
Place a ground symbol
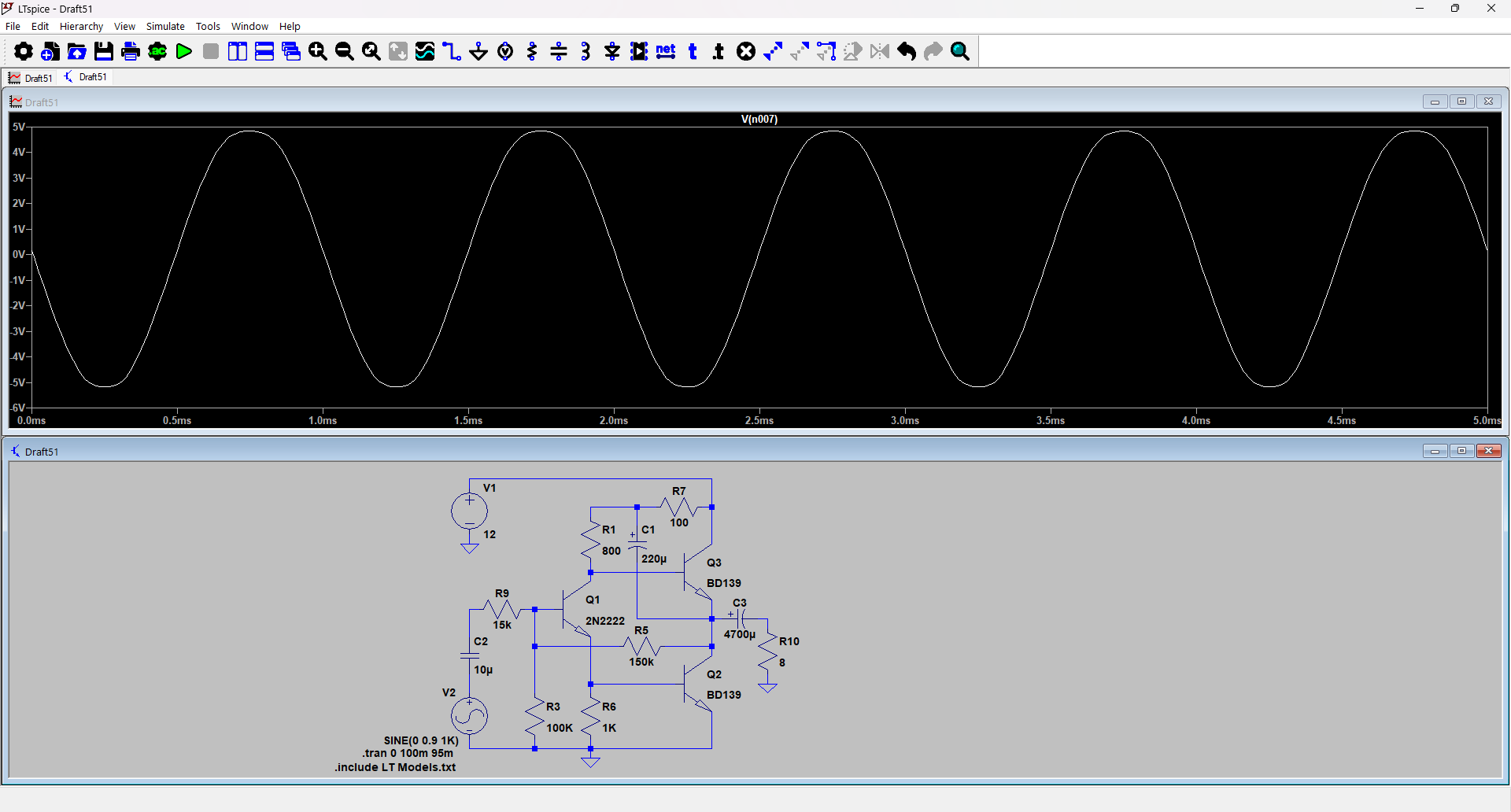click(x=478, y=52)
